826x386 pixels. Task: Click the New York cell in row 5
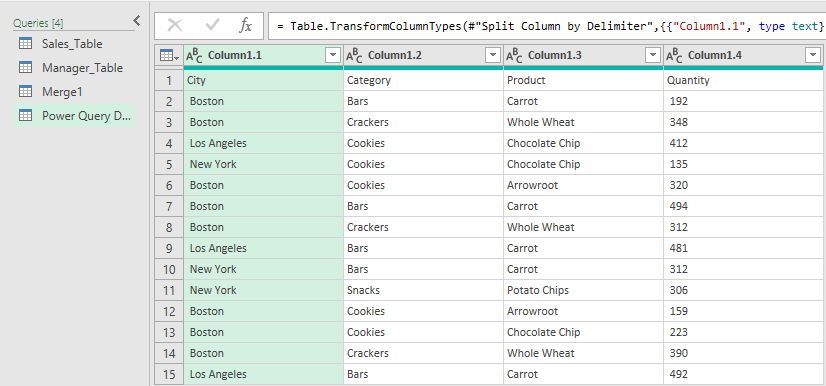coord(263,164)
